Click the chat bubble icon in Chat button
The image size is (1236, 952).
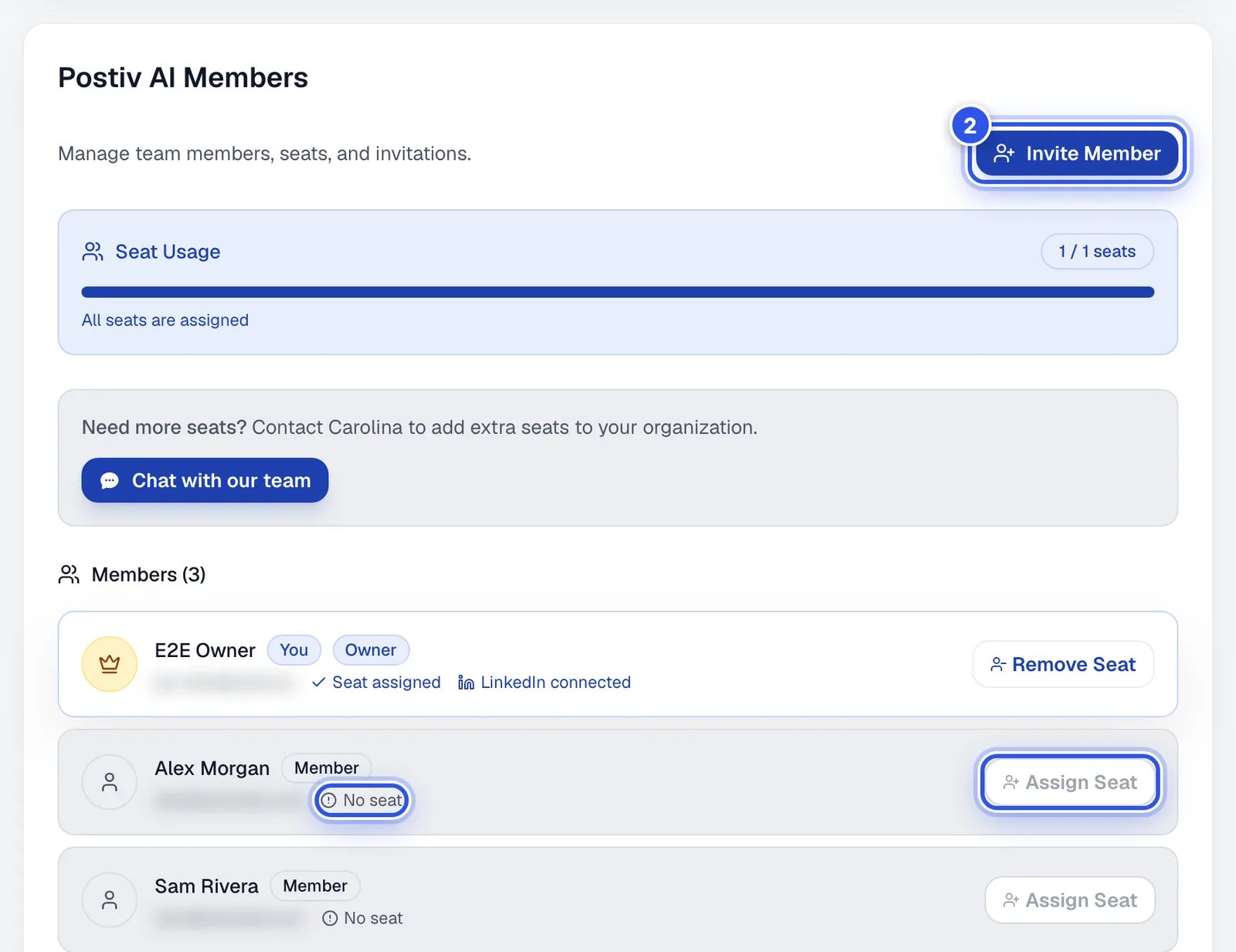[x=110, y=480]
